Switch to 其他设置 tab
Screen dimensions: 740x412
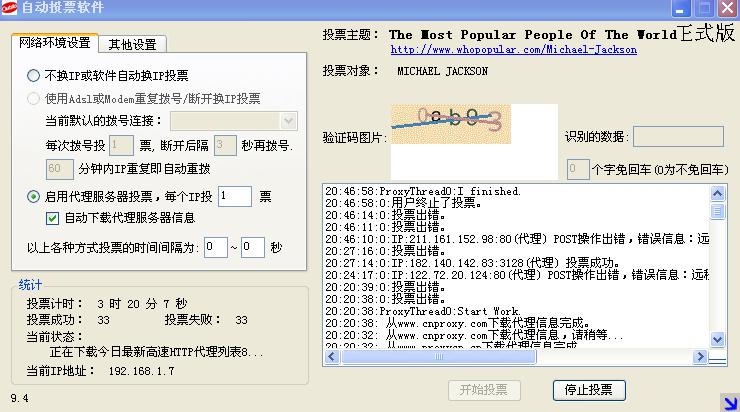click(133, 44)
